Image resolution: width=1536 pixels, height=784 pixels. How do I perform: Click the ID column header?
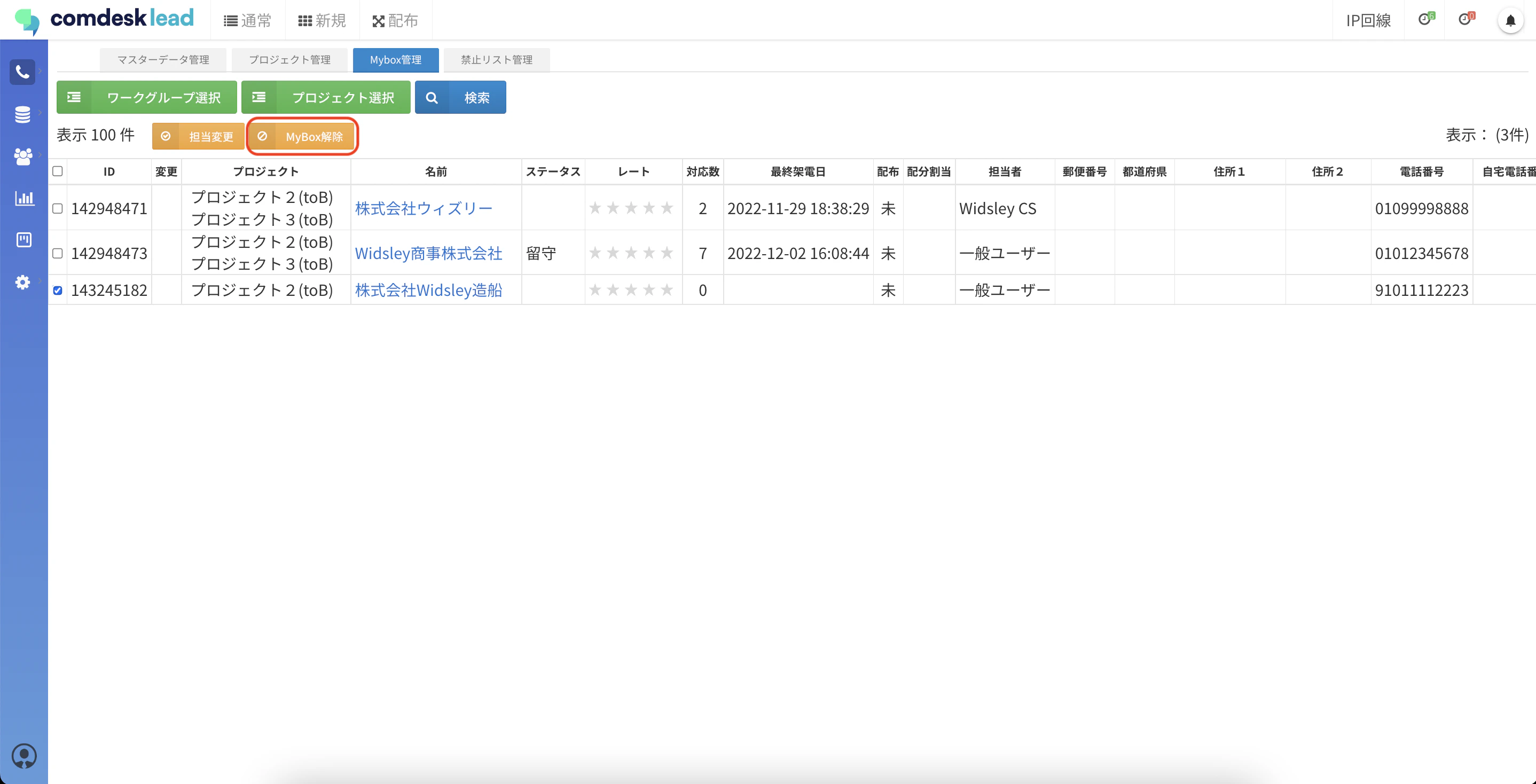[109, 172]
